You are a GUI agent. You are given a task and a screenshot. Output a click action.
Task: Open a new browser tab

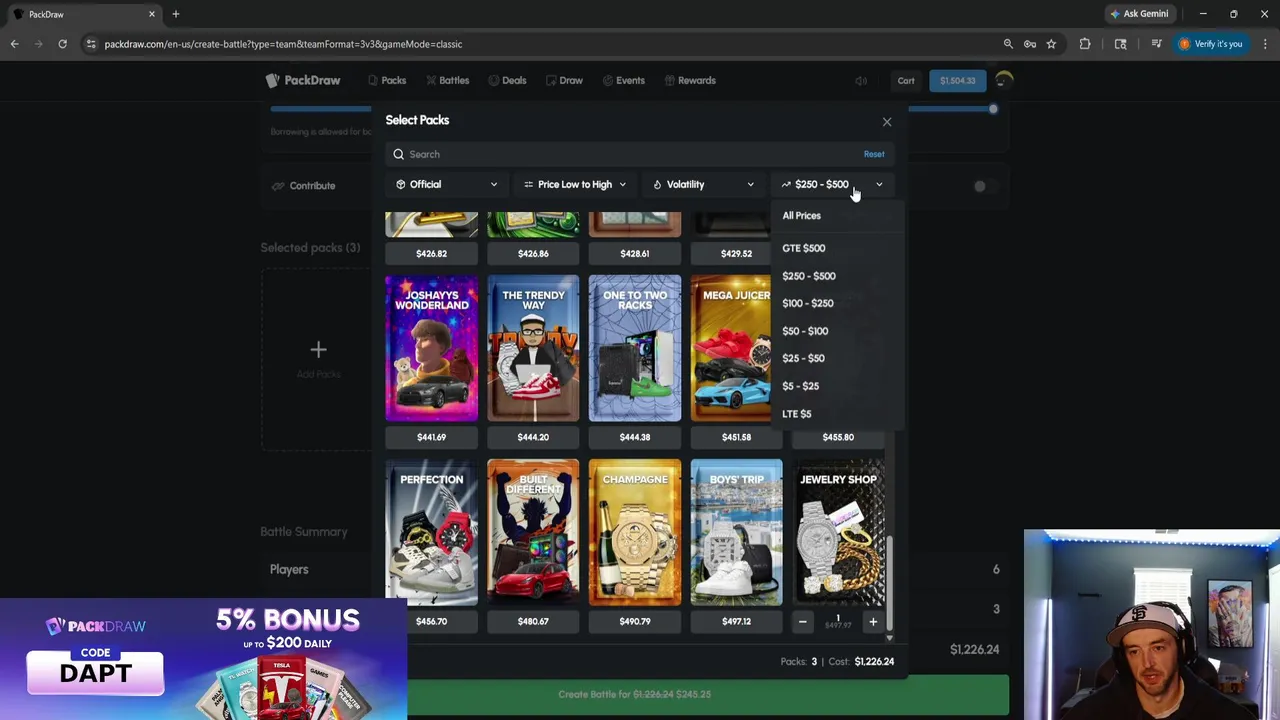point(176,14)
